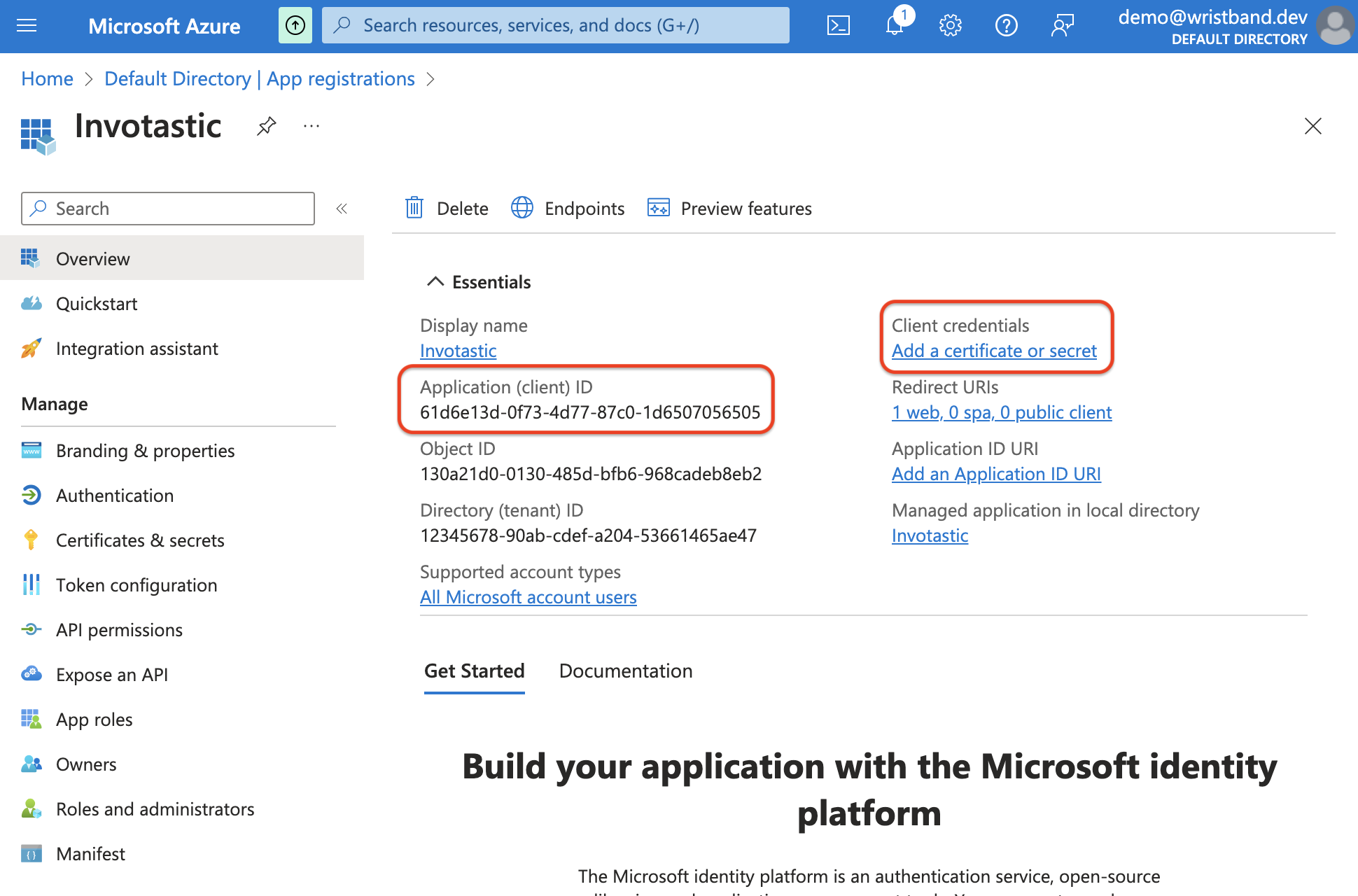The height and width of the screenshot is (896, 1358).
Task: Click the Integration assistant rocket icon
Action: click(31, 348)
